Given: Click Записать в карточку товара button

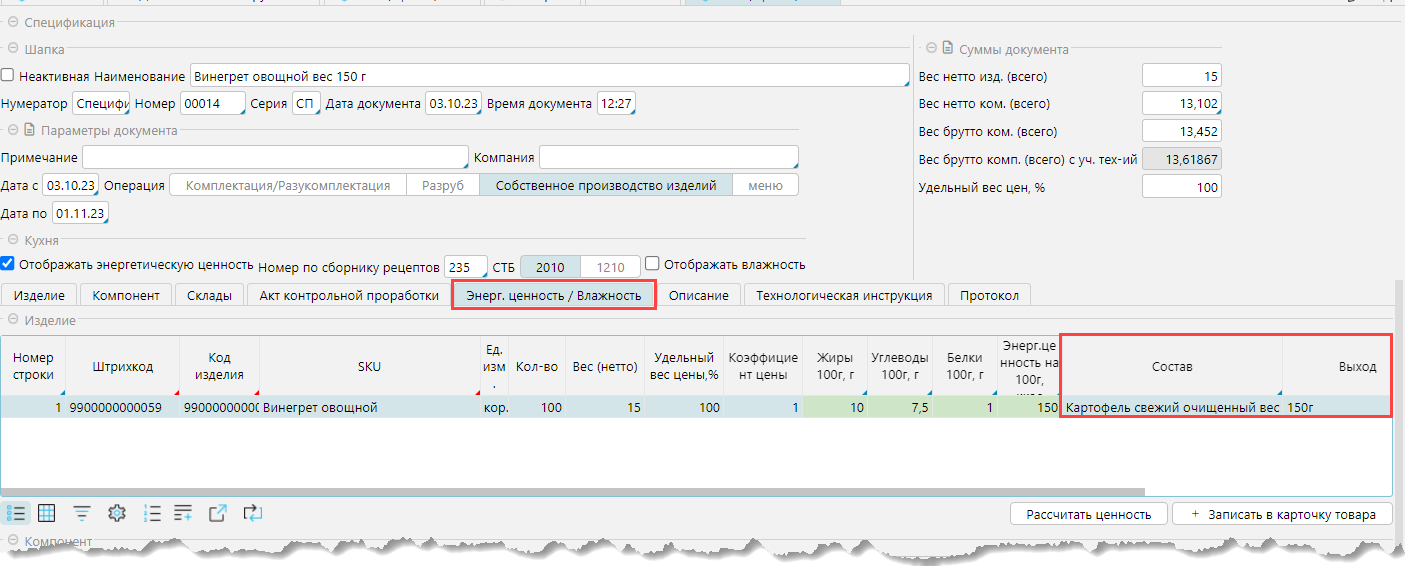Looking at the screenshot, I should tap(1282, 514).
